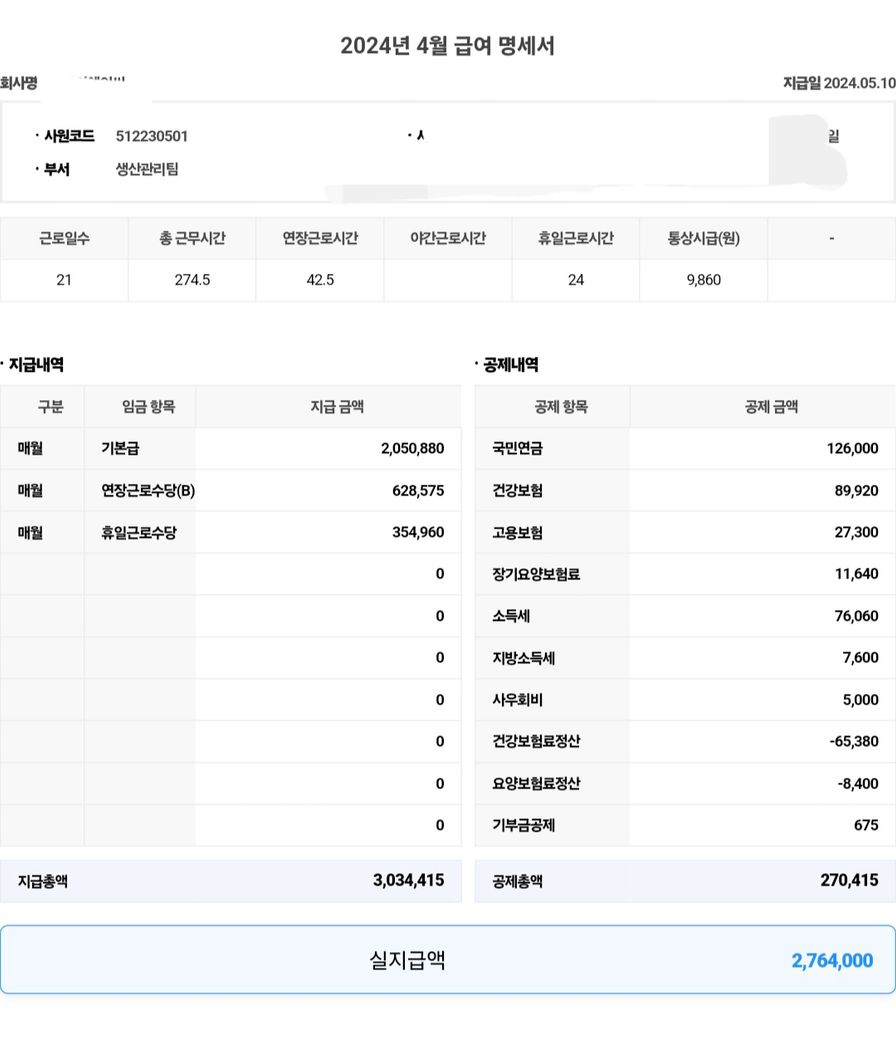Select the 건강보험료정산 value -65,380
Image resolution: width=896 pixels, height=1040 pixels.
[x=854, y=742]
